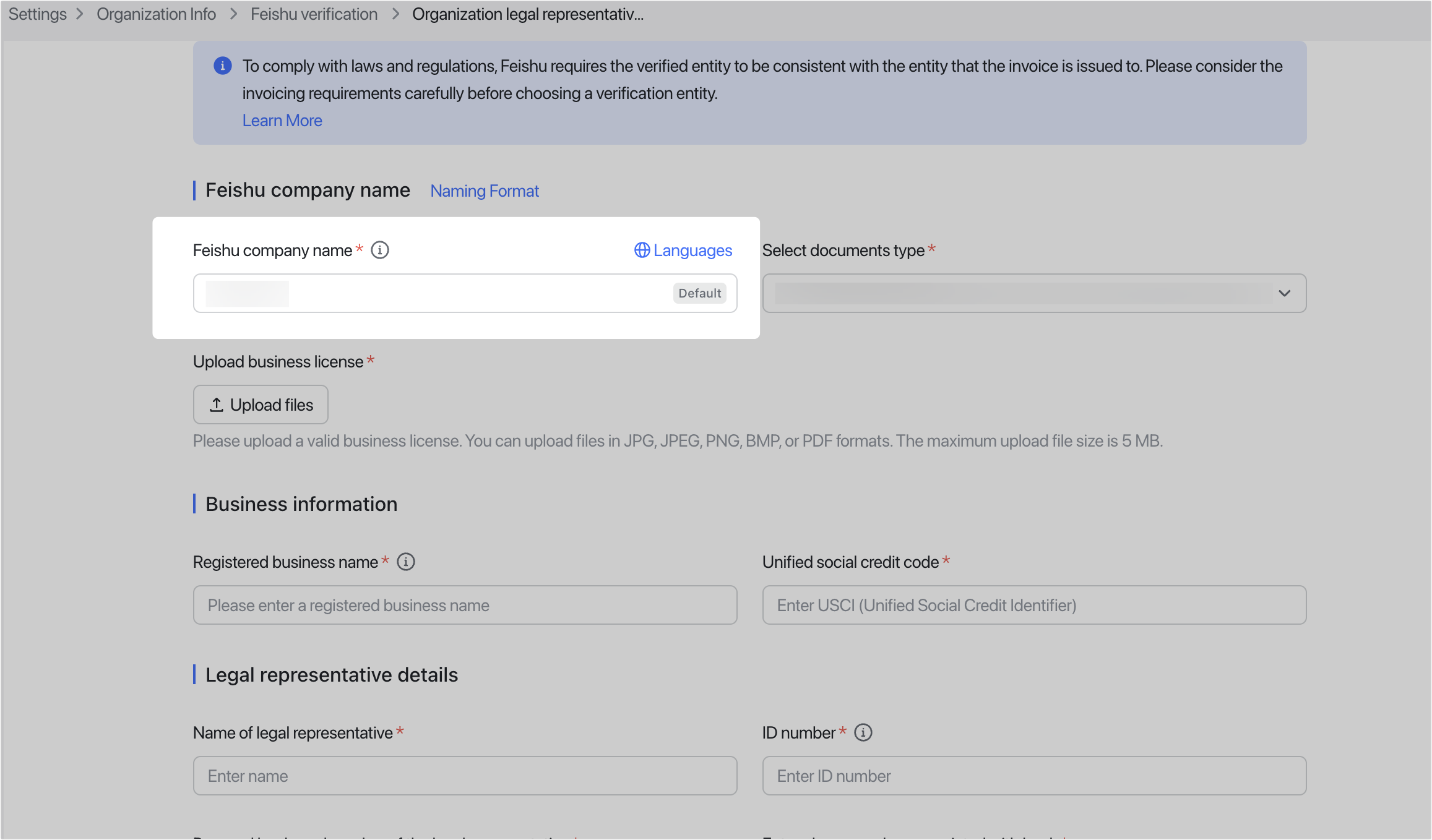Image resolution: width=1432 pixels, height=840 pixels.
Task: Click the registered business name input field
Action: [465, 605]
